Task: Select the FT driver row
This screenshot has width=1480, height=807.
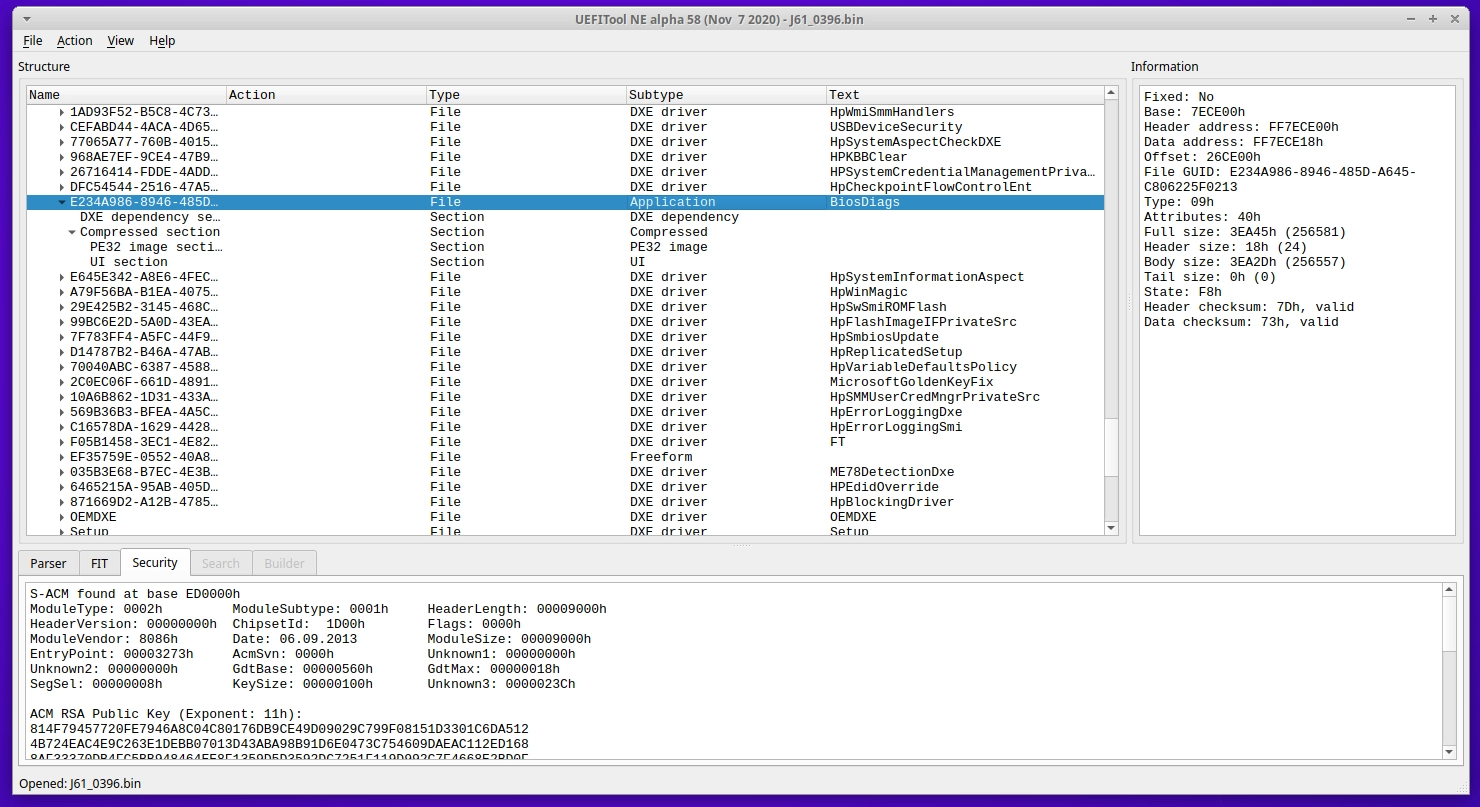Action: point(565,442)
